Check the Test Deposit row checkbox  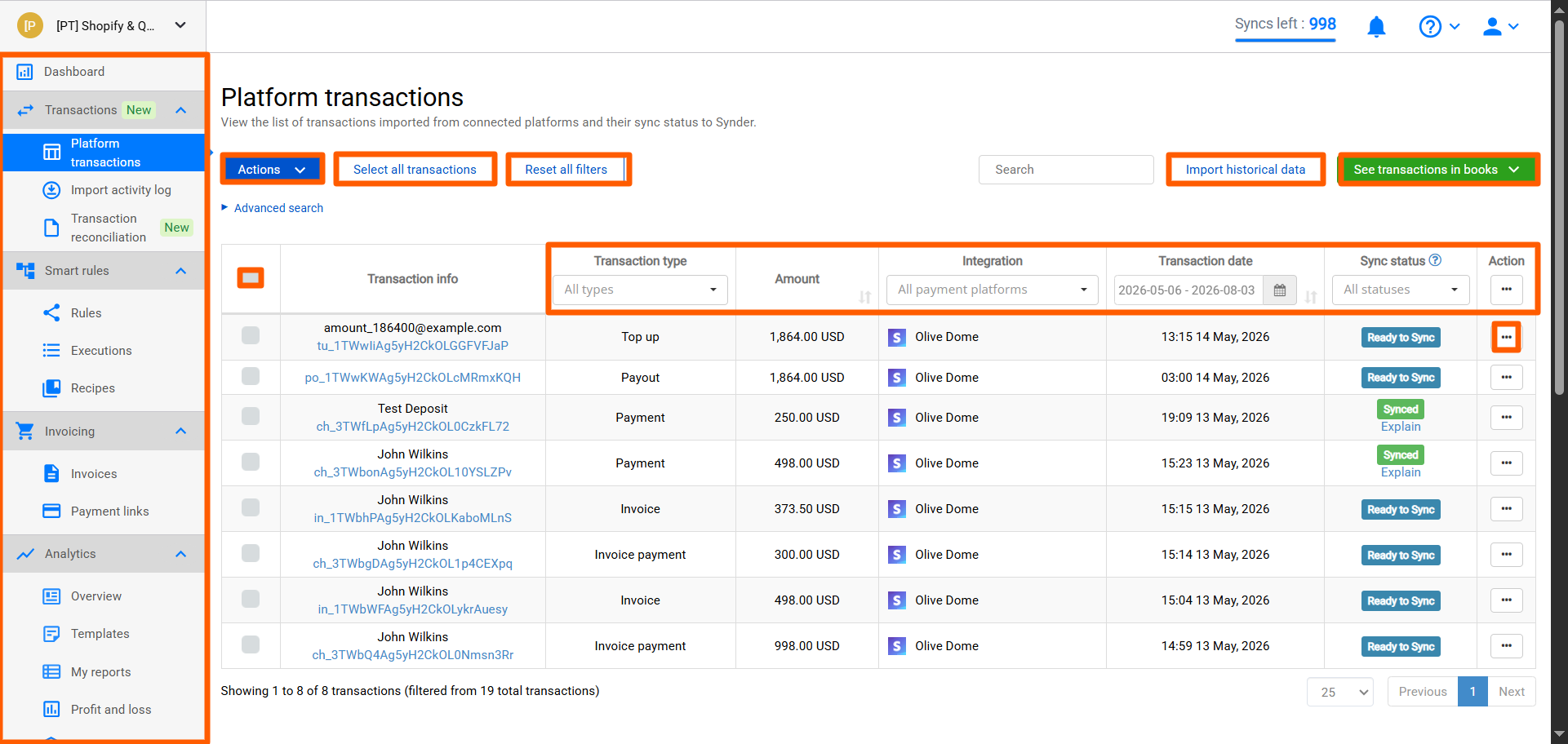tap(251, 416)
